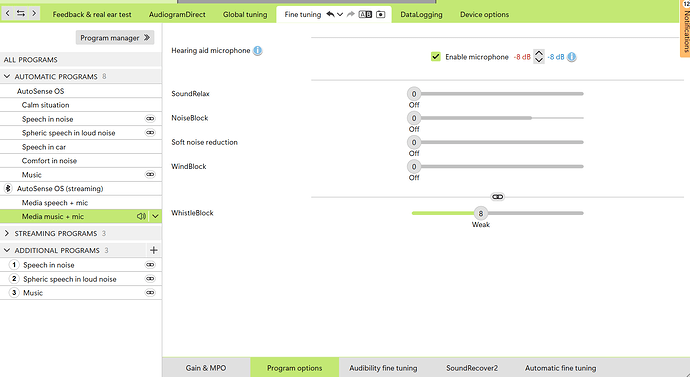The width and height of the screenshot is (690, 377).
Task: Toggle link icon on automatic Spheric speech row
Action: click(150, 132)
